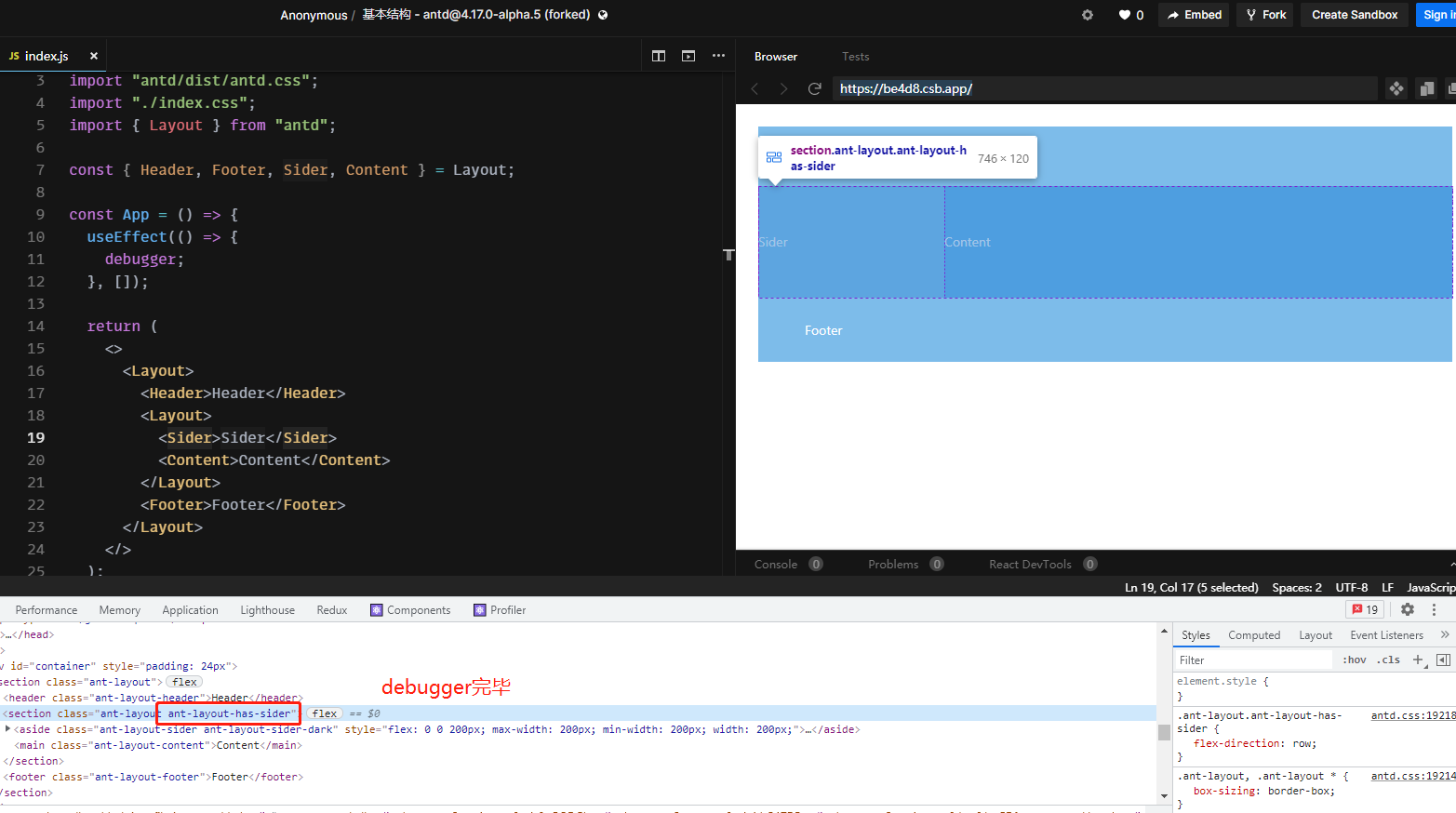Reload the browser preview
The height and width of the screenshot is (813, 1456).
(815, 88)
